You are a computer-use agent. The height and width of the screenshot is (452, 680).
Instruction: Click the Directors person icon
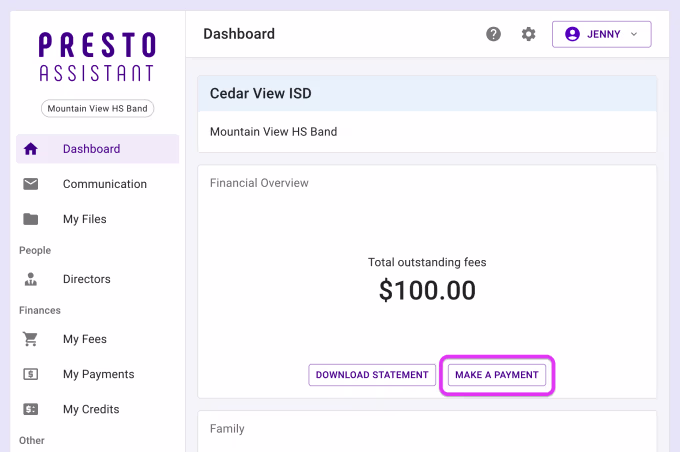[x=31, y=279]
